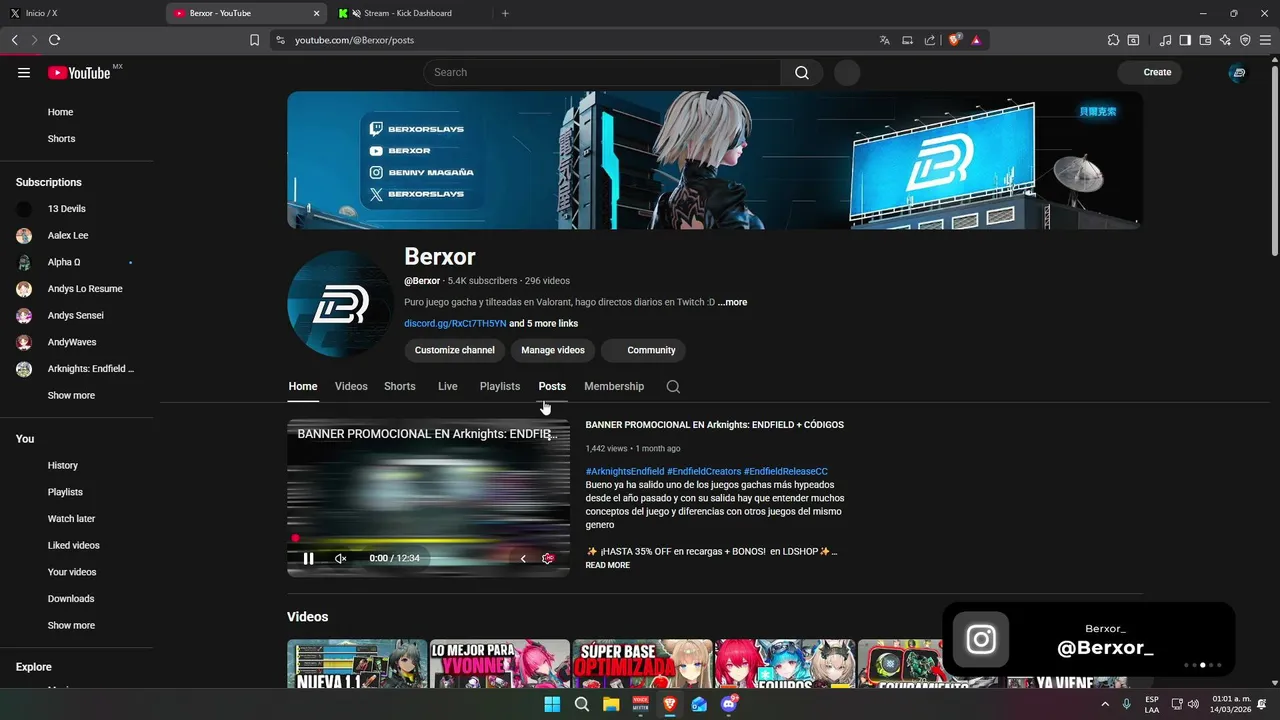
Task: Click the red video progress scrubber
Action: click(x=295, y=538)
